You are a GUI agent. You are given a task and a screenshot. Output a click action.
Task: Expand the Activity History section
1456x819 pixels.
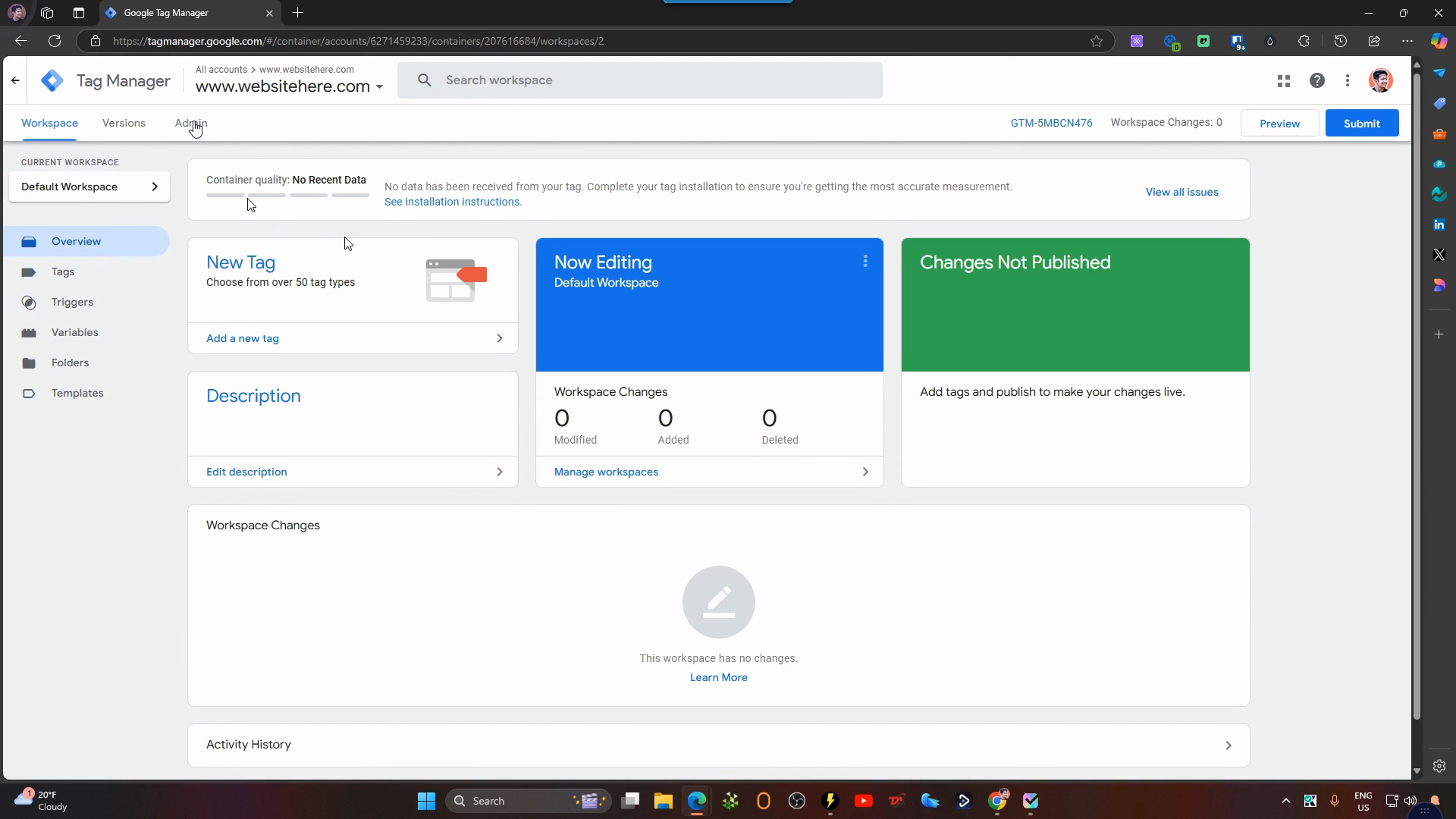719,745
